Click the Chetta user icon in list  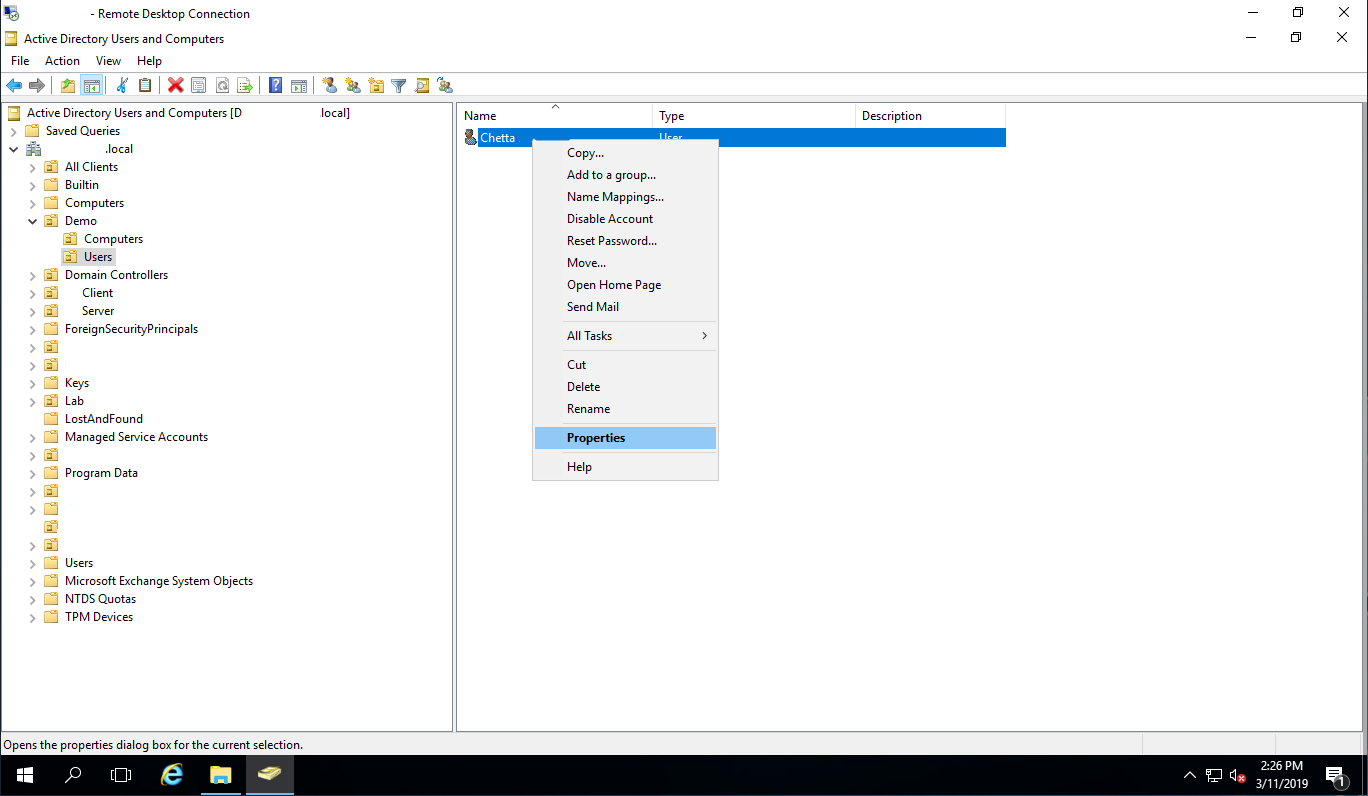[471, 137]
